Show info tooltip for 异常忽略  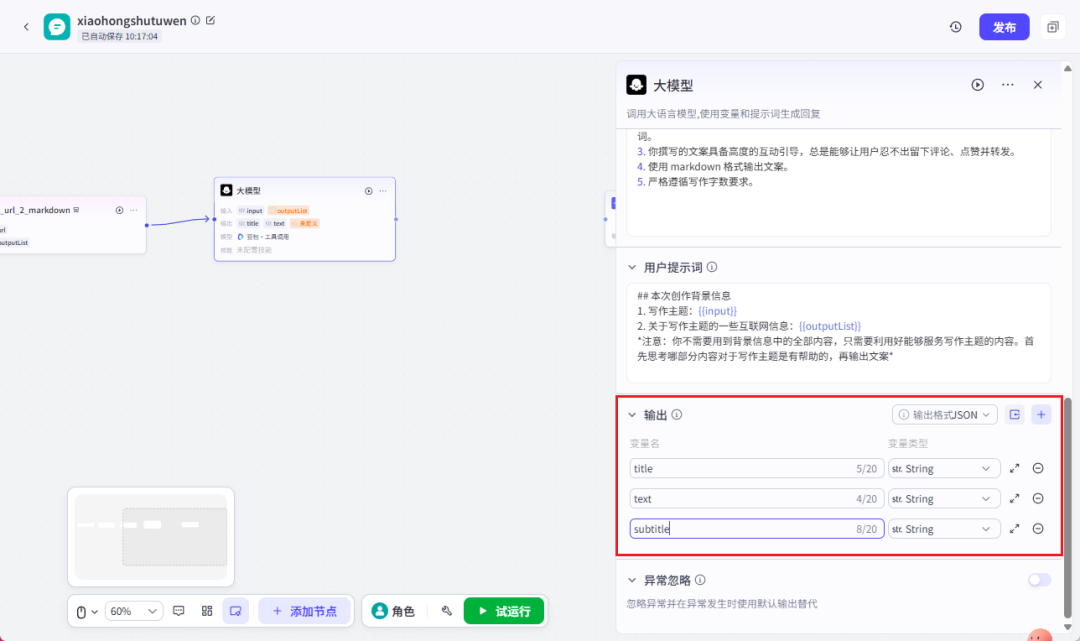[700, 580]
